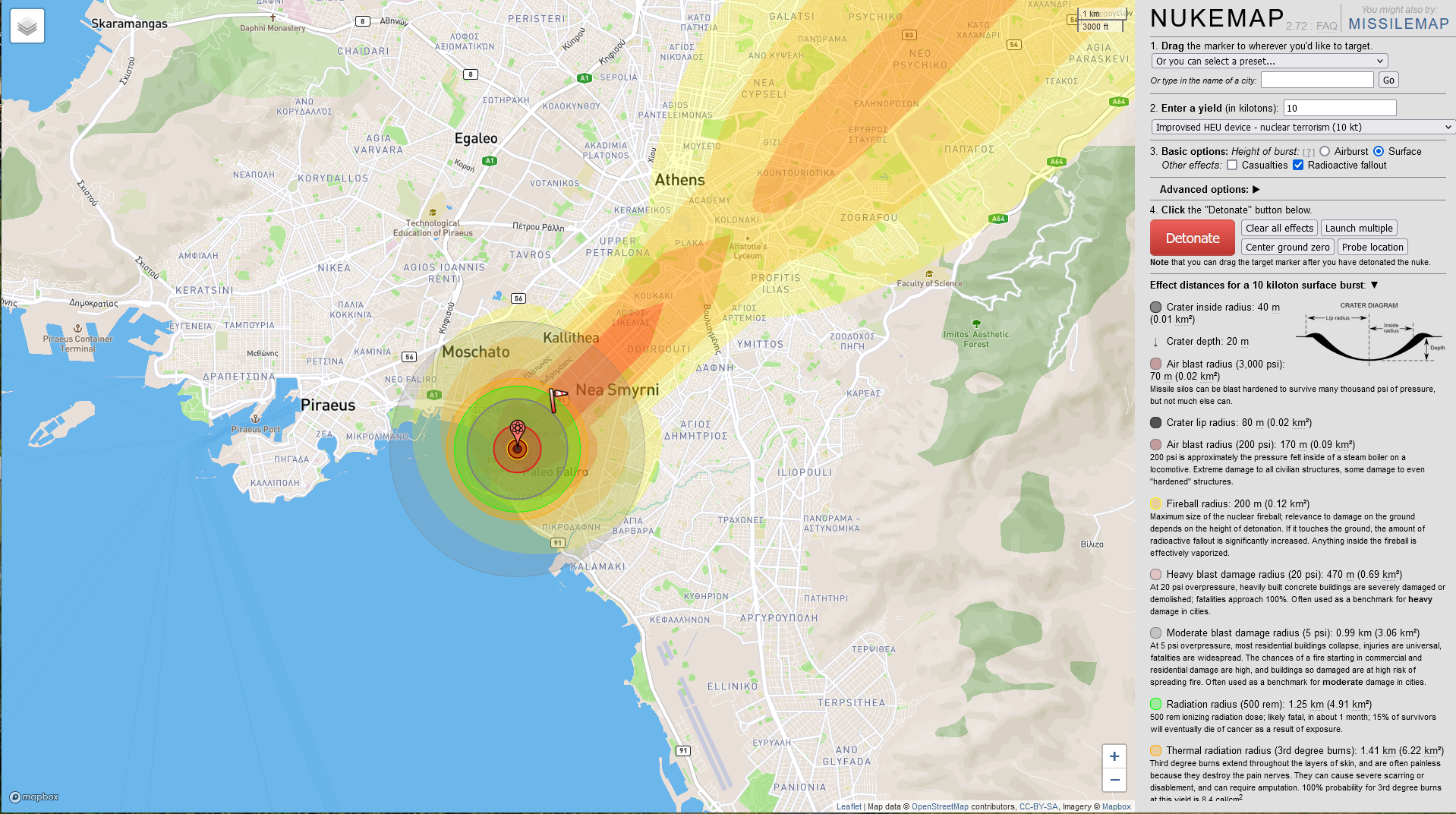Screen dimensions: 1456x814
Task: Click the Thermal radiation radius color swatch
Action: (1155, 750)
